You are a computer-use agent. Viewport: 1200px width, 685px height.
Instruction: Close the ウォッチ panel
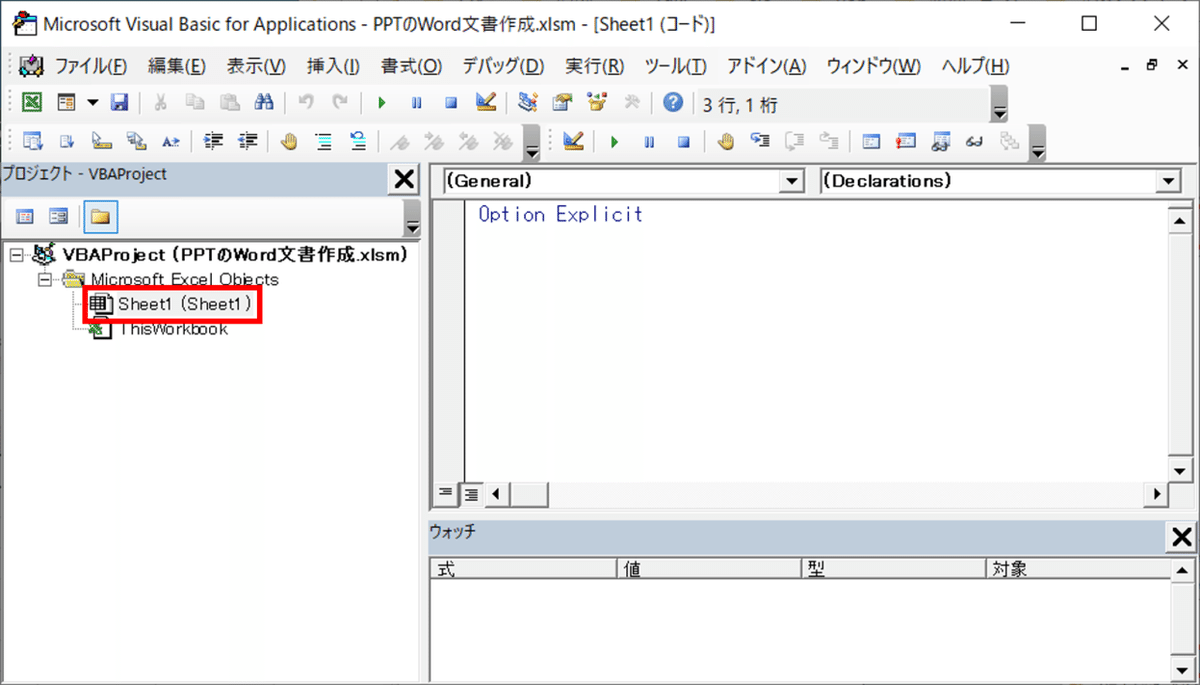click(x=1181, y=537)
